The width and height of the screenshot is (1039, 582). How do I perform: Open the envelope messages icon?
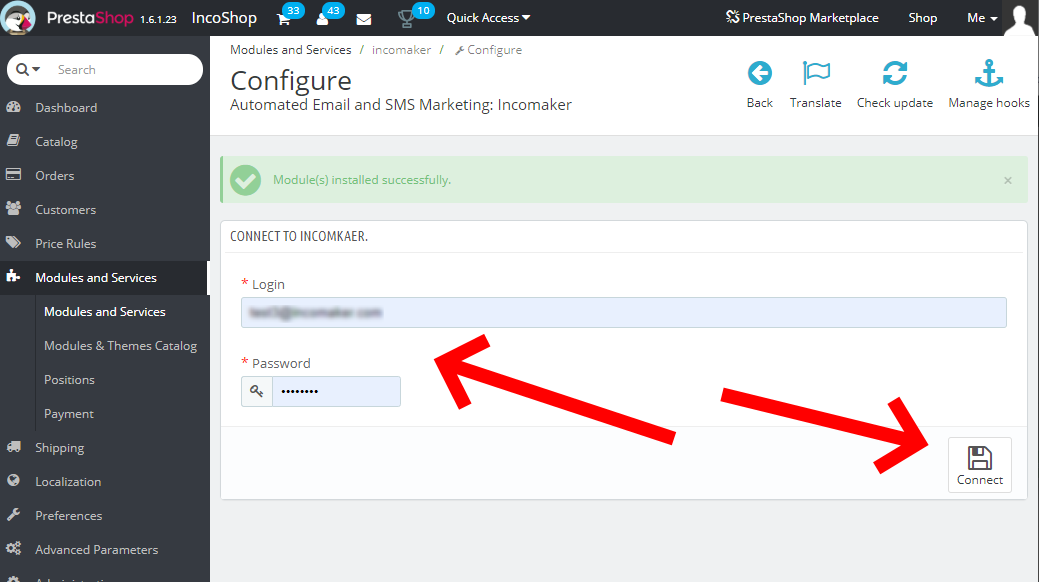(364, 19)
